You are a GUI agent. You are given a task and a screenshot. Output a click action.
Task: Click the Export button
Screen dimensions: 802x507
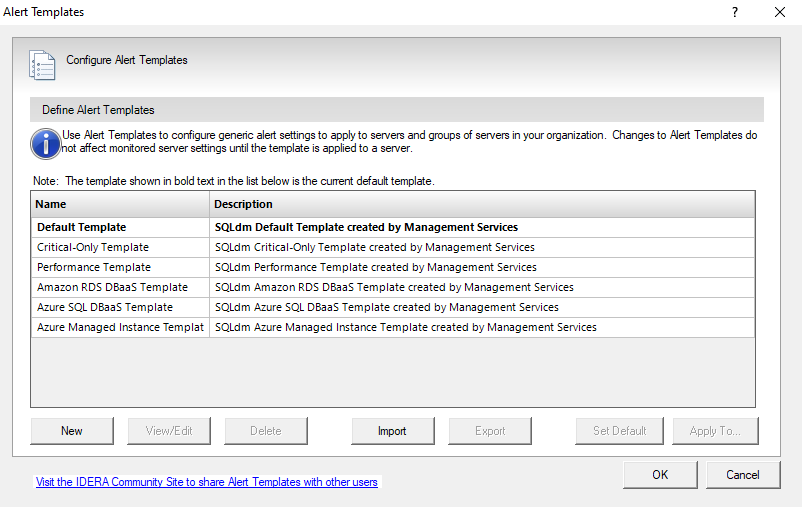[490, 431]
